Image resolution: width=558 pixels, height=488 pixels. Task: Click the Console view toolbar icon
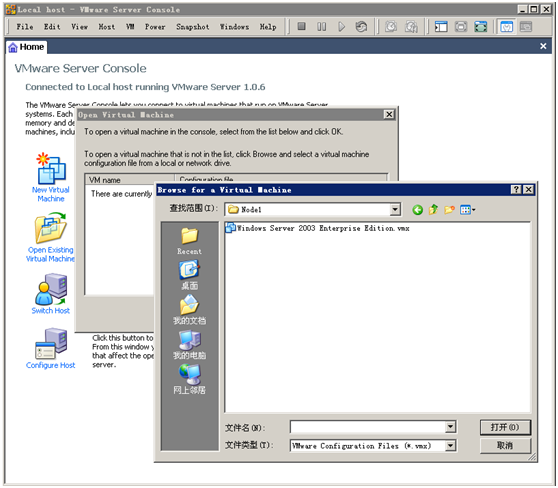[526, 26]
